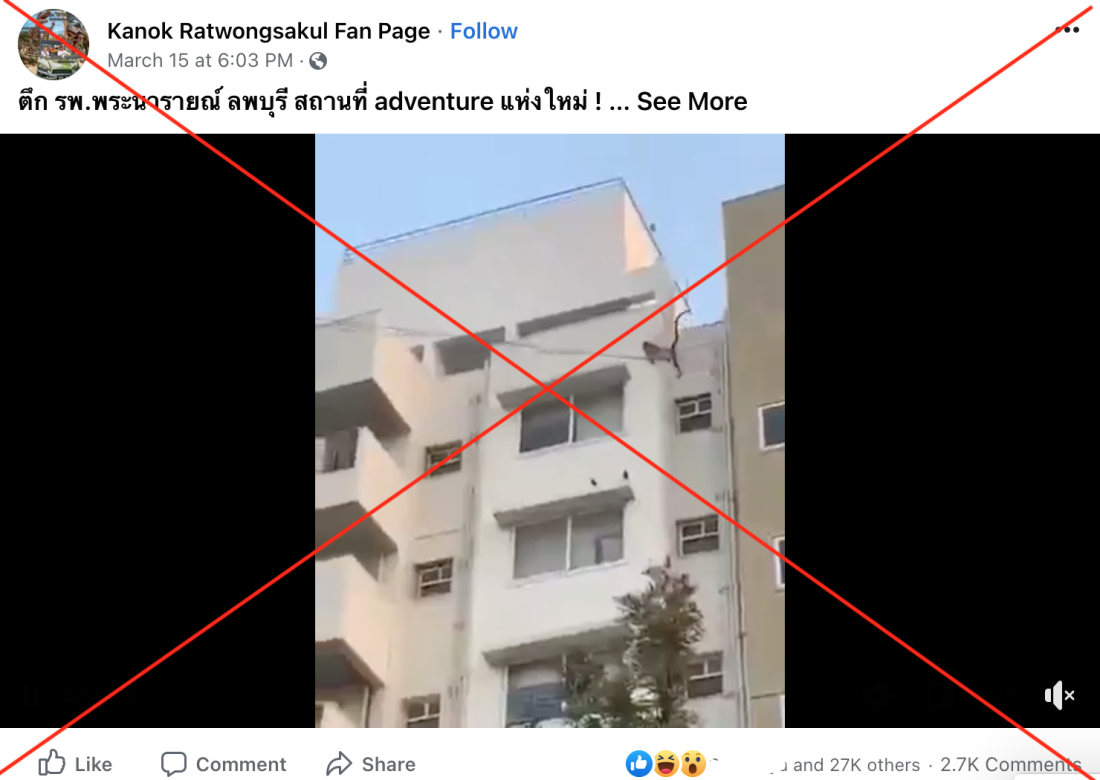Viewport: 1100px width, 780px height.
Task: Click the arrow Share icon
Action: point(340,763)
